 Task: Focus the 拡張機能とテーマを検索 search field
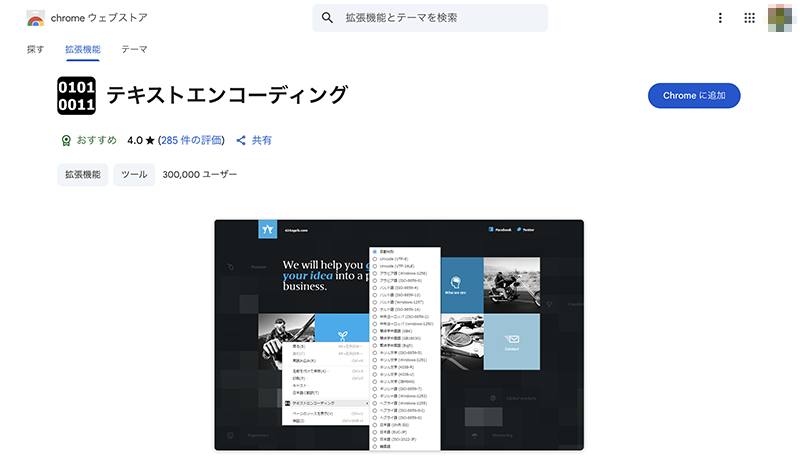[x=430, y=18]
